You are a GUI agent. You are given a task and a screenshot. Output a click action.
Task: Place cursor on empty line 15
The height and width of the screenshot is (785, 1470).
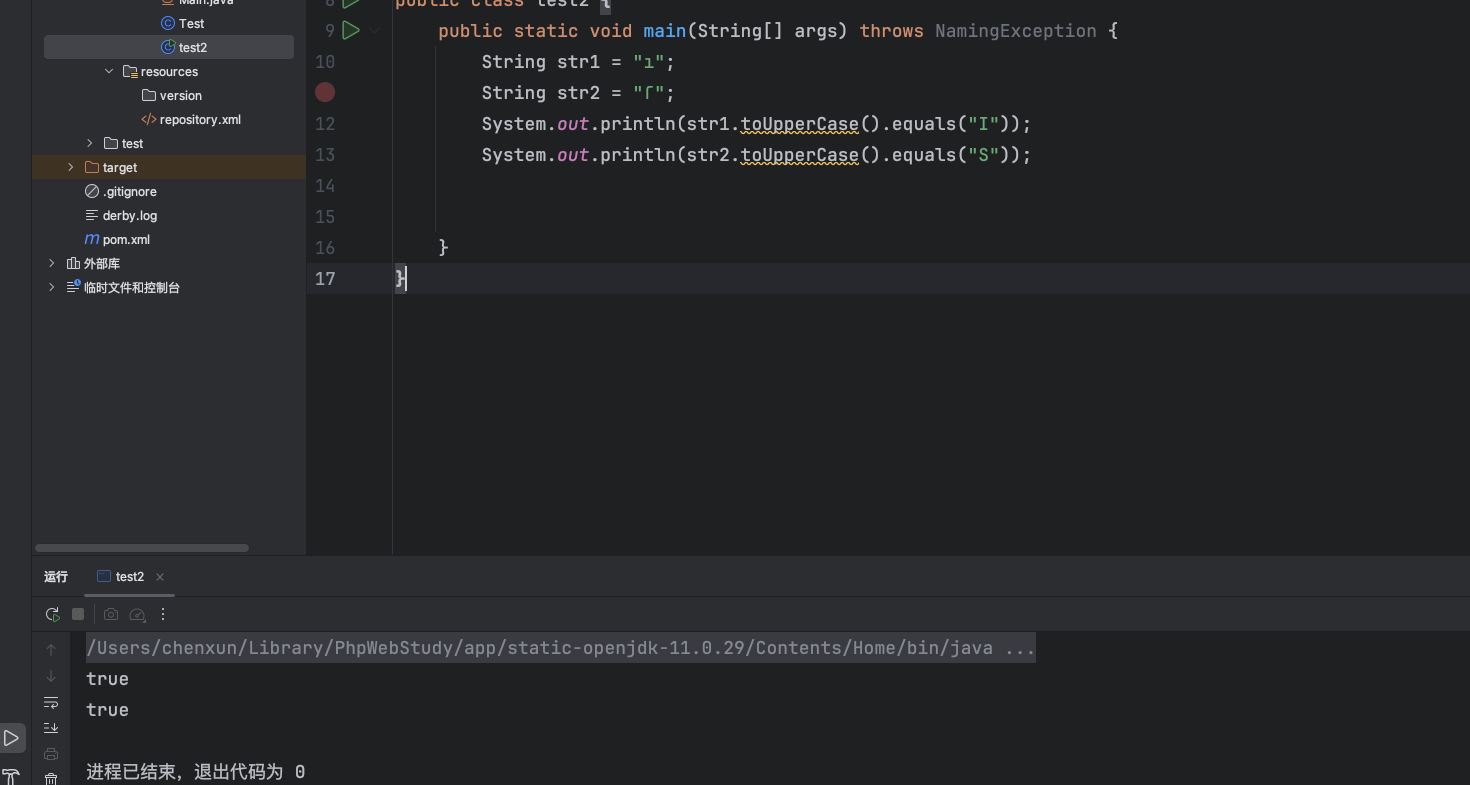(932, 217)
